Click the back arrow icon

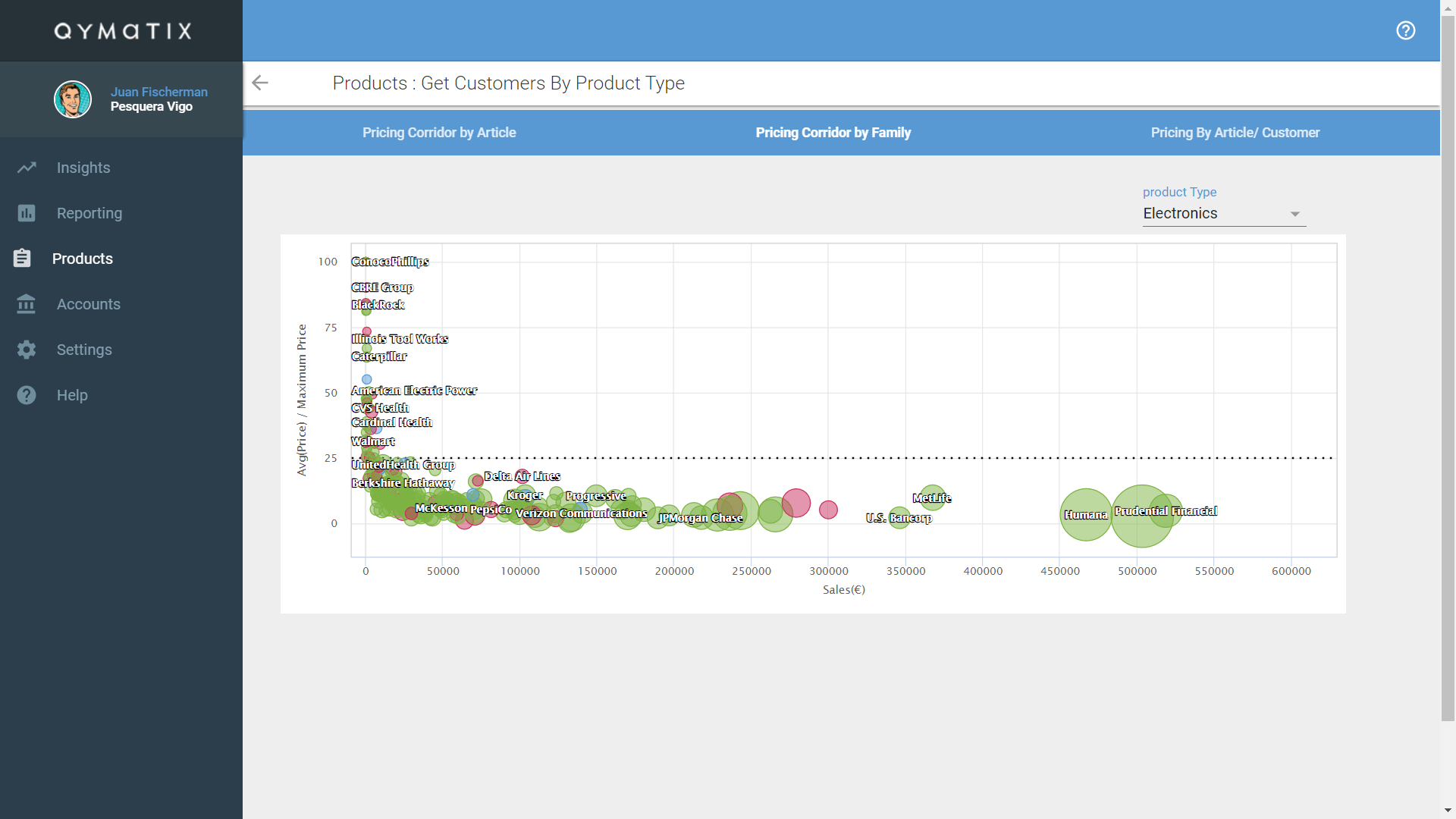260,83
